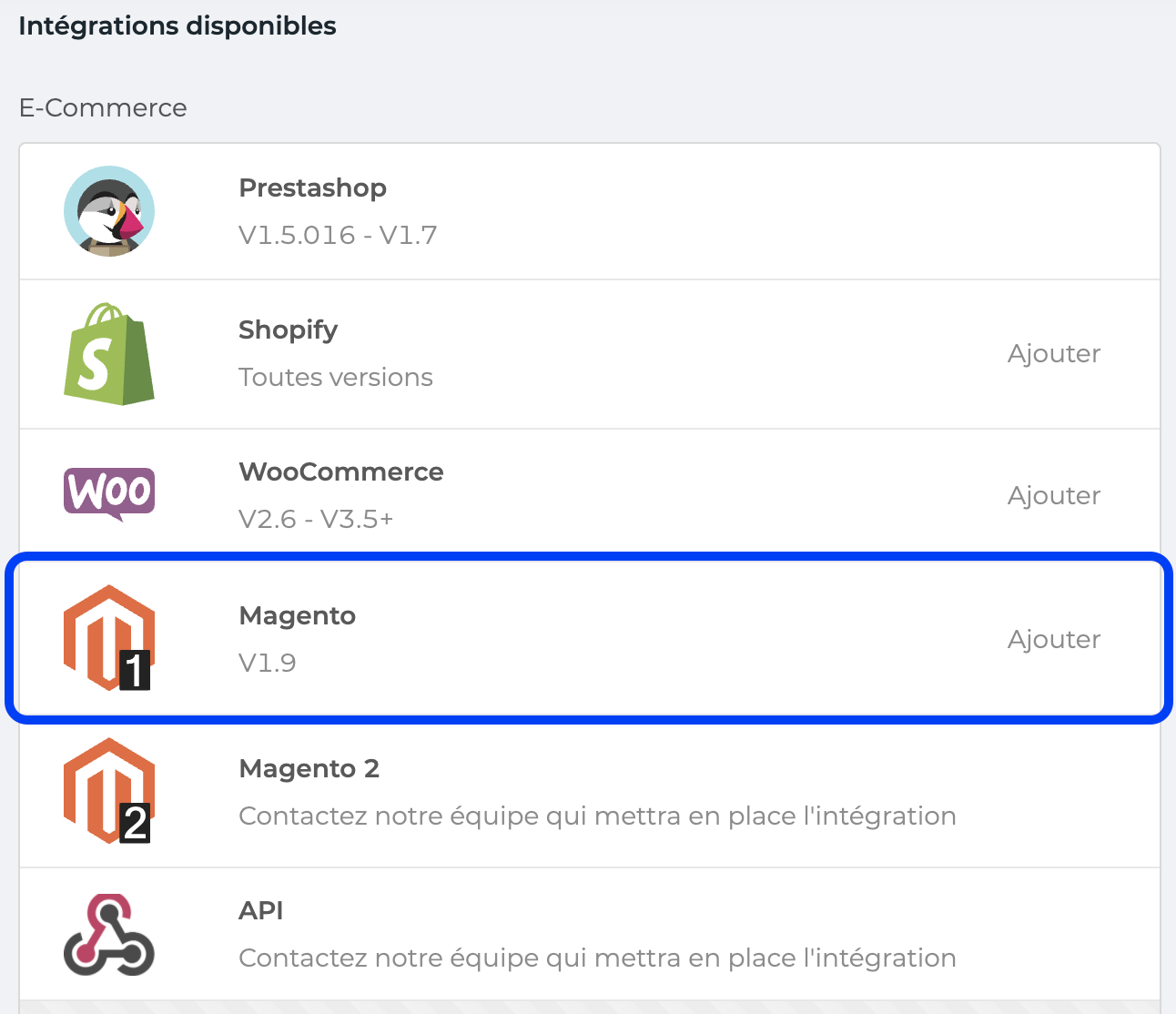Click the Magento V1 orange icon
1176x1014 pixels.
tap(106, 637)
